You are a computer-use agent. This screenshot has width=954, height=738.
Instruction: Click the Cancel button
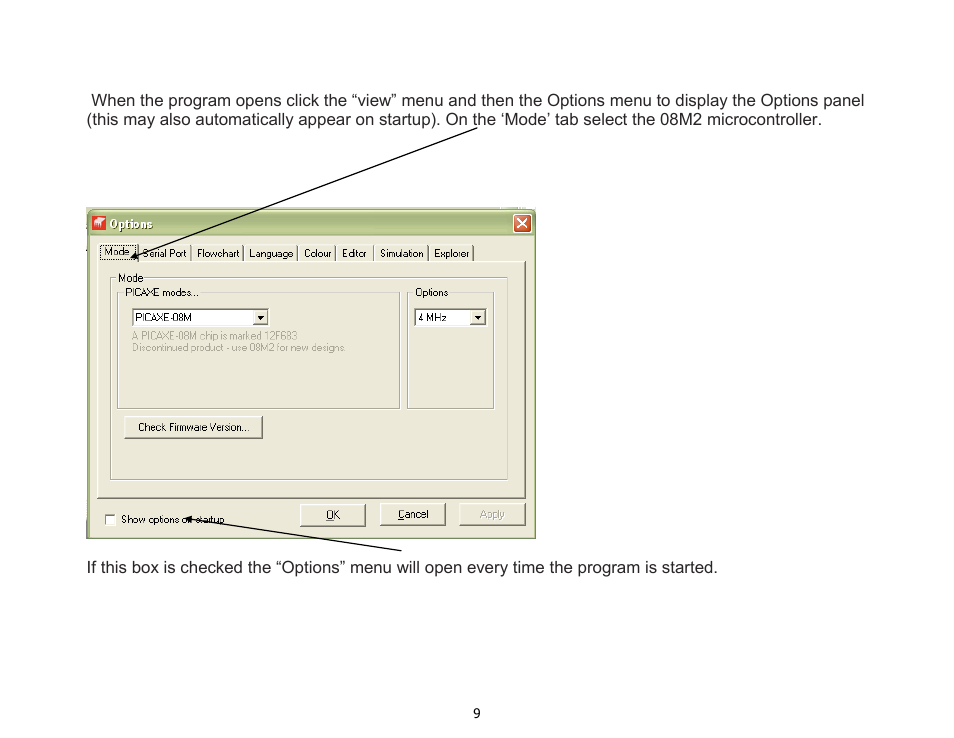(x=413, y=514)
